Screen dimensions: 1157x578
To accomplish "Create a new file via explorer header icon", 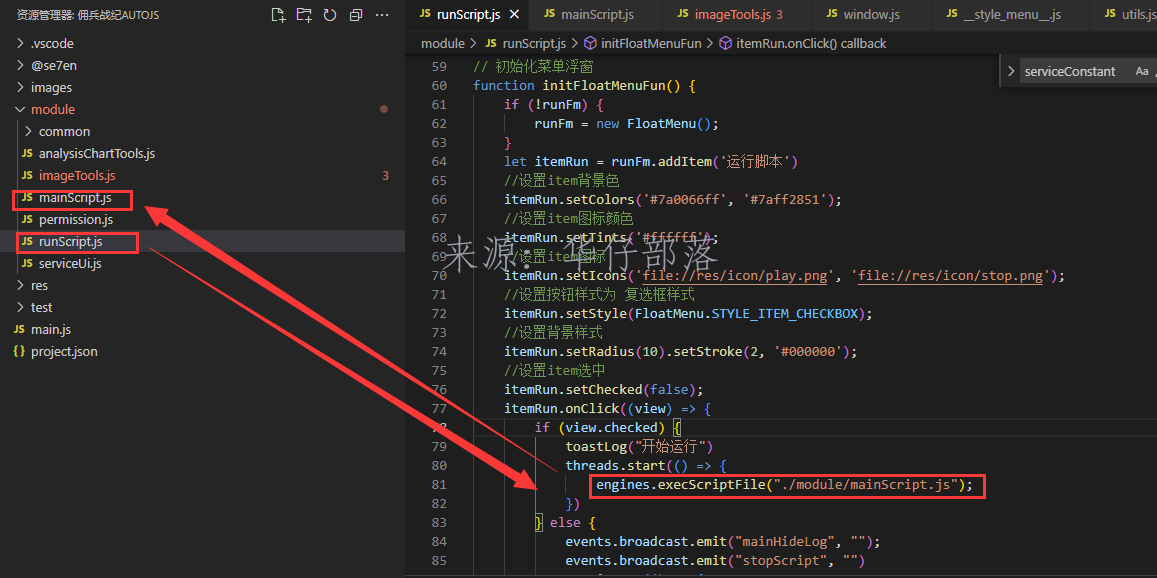I will point(277,15).
